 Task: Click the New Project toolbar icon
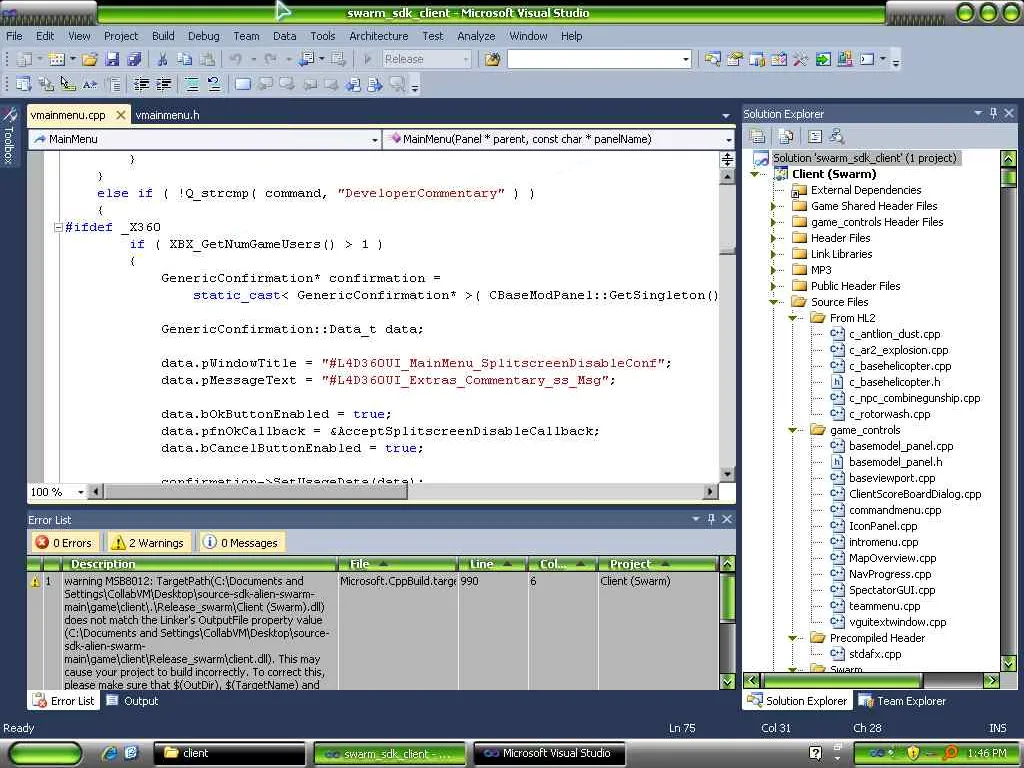click(24, 59)
